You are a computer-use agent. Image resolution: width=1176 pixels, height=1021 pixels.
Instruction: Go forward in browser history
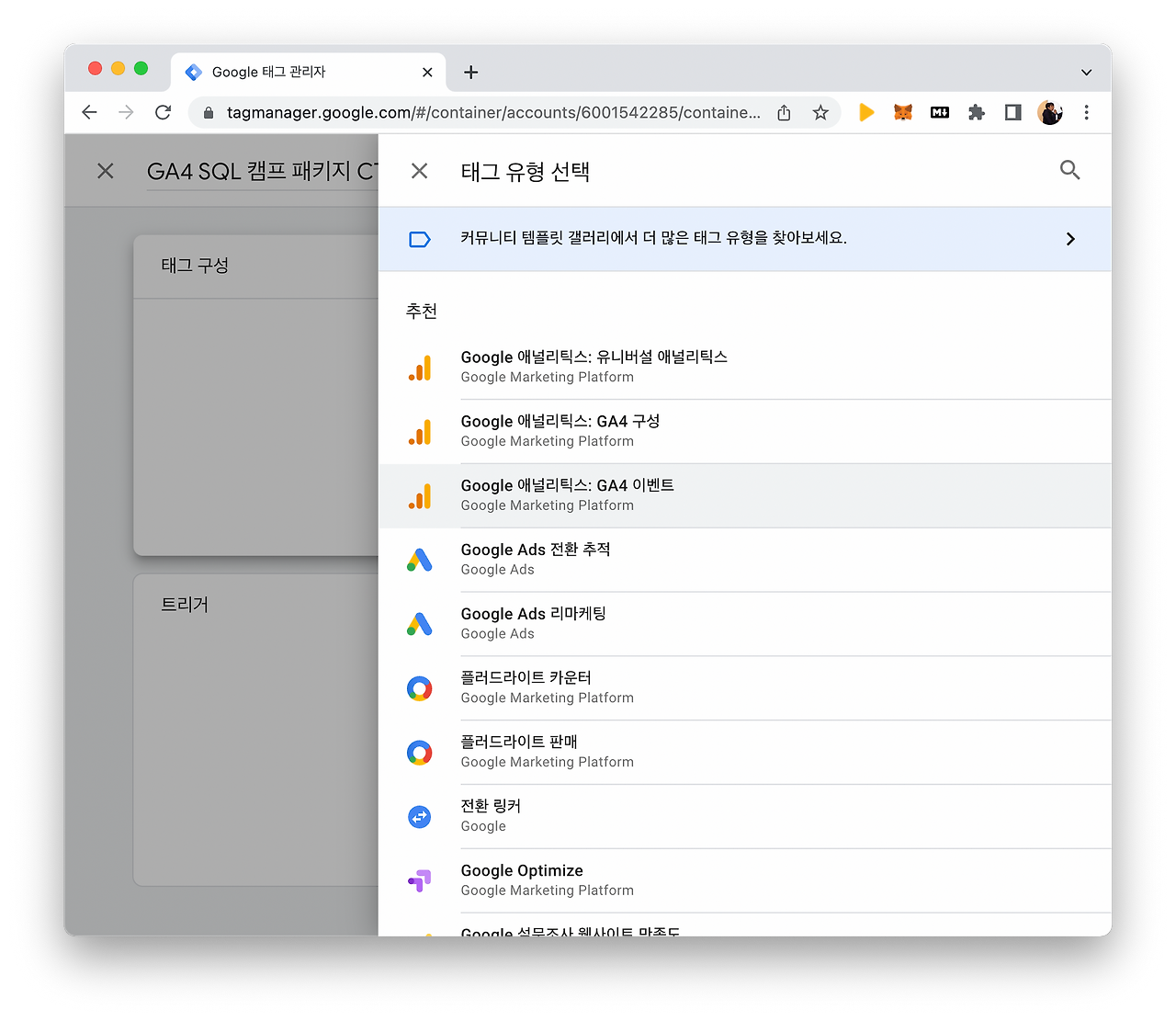pyautogui.click(x=126, y=112)
